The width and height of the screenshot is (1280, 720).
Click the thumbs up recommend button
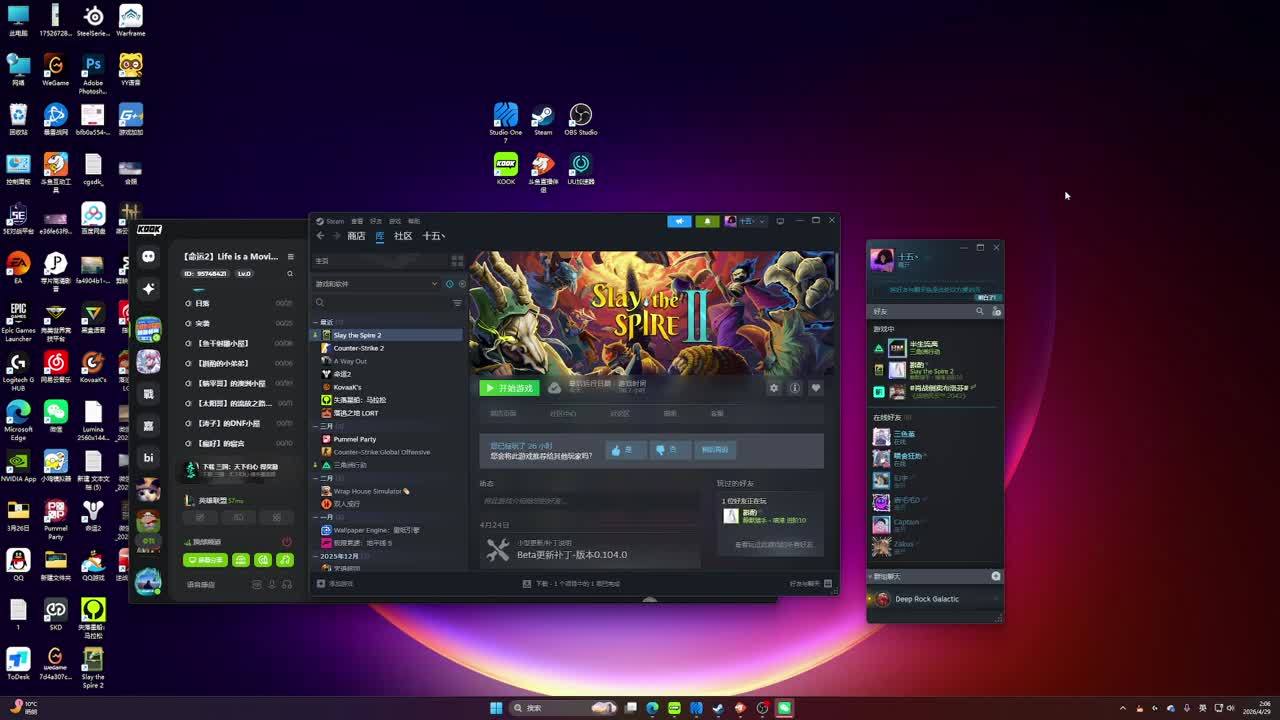pos(622,450)
